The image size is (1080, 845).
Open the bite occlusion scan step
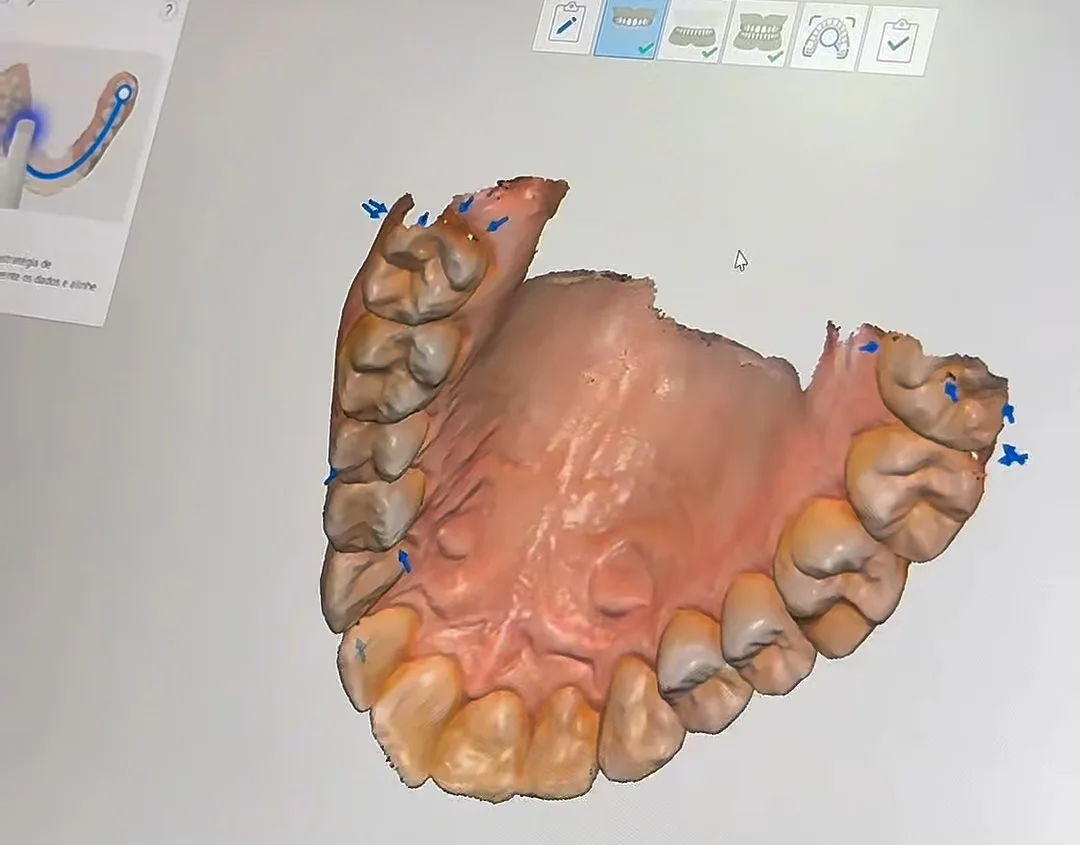(760, 34)
